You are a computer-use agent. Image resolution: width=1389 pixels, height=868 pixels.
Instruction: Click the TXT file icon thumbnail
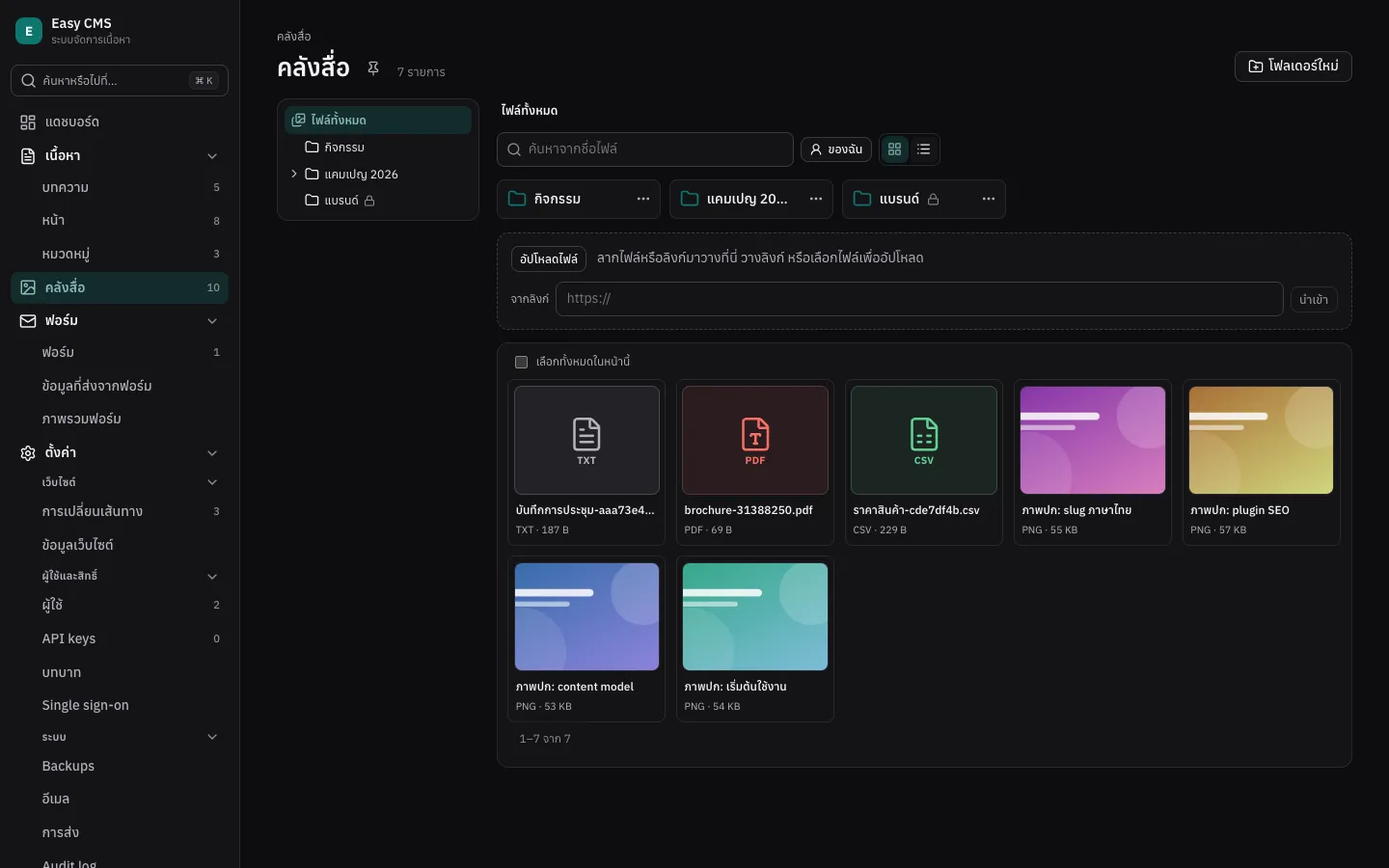586,440
